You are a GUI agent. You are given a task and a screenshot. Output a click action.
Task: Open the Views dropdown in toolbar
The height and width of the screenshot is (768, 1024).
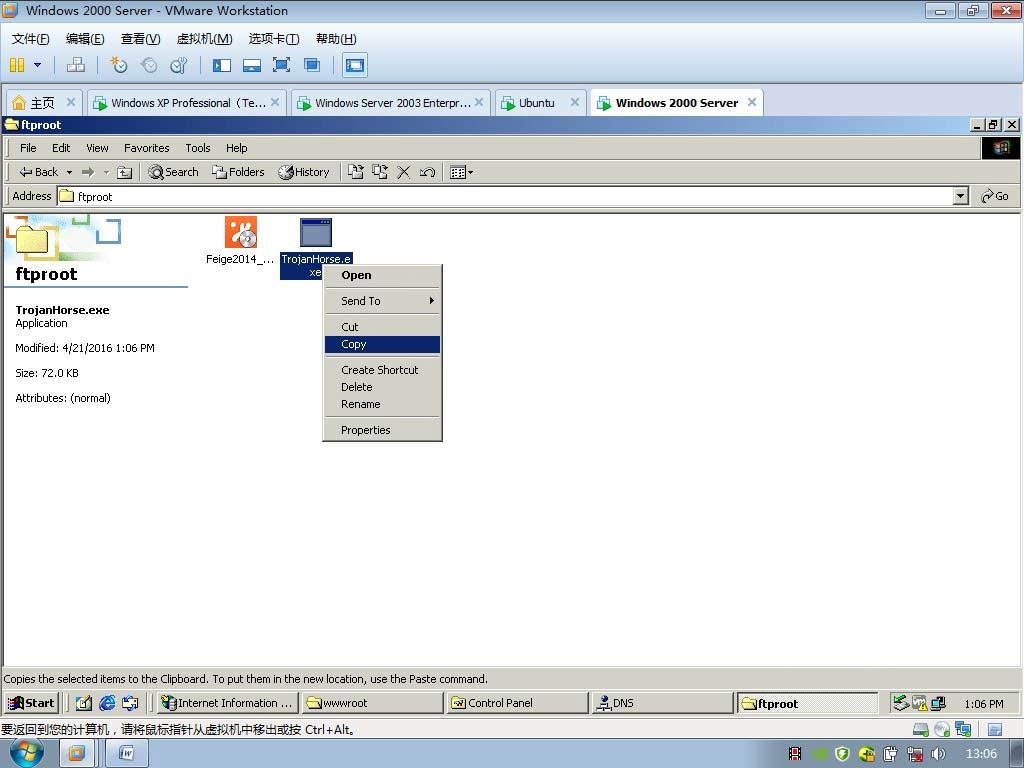(461, 172)
